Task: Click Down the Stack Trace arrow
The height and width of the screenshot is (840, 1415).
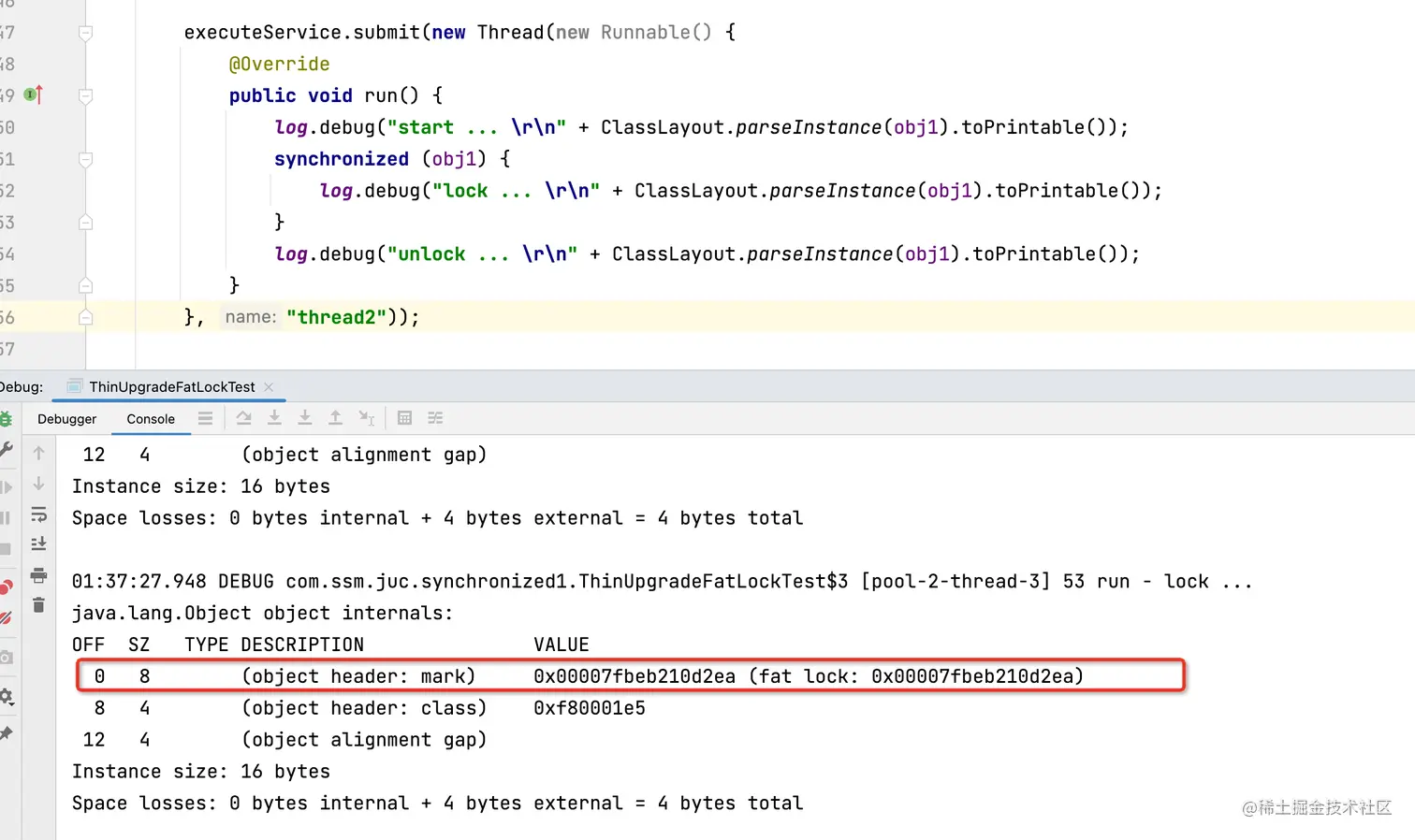Action: (x=38, y=484)
